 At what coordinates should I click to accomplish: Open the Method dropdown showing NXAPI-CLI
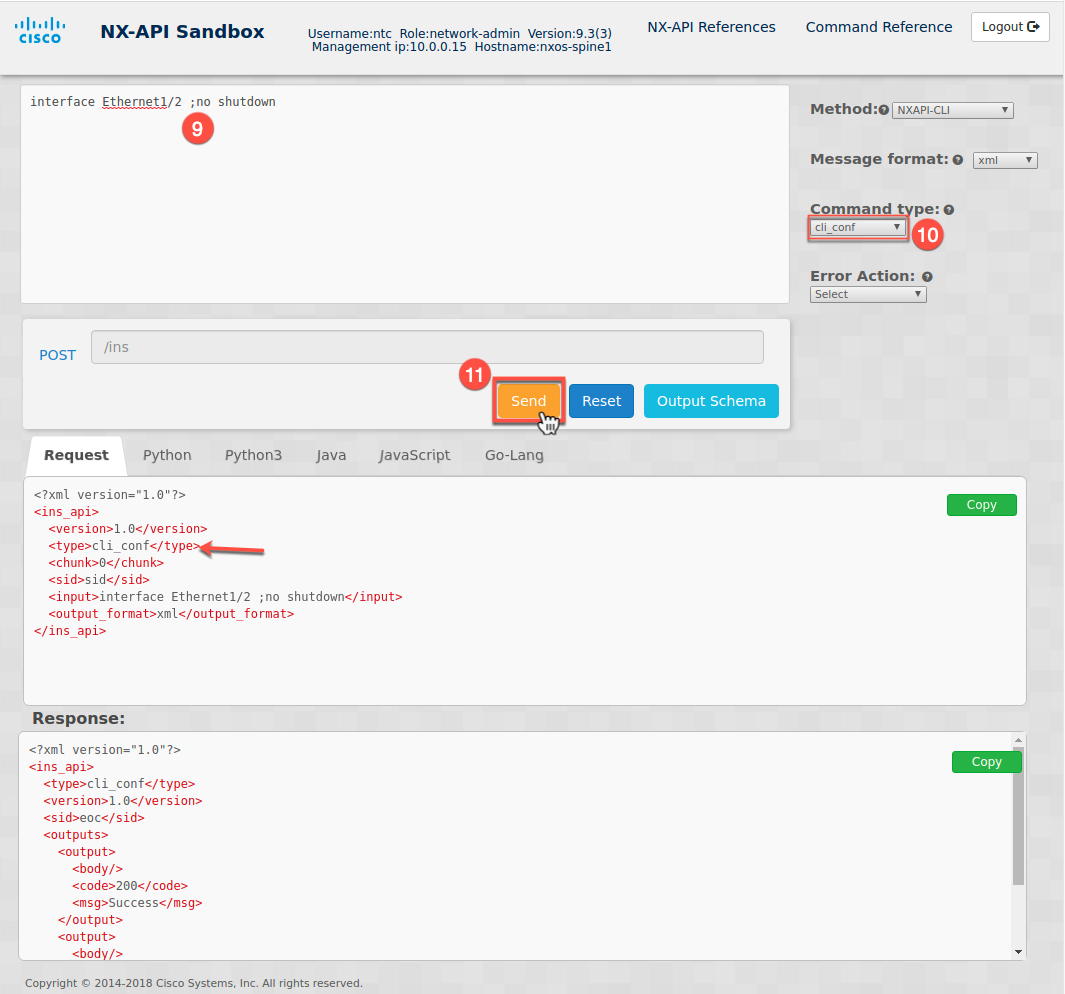coord(951,110)
